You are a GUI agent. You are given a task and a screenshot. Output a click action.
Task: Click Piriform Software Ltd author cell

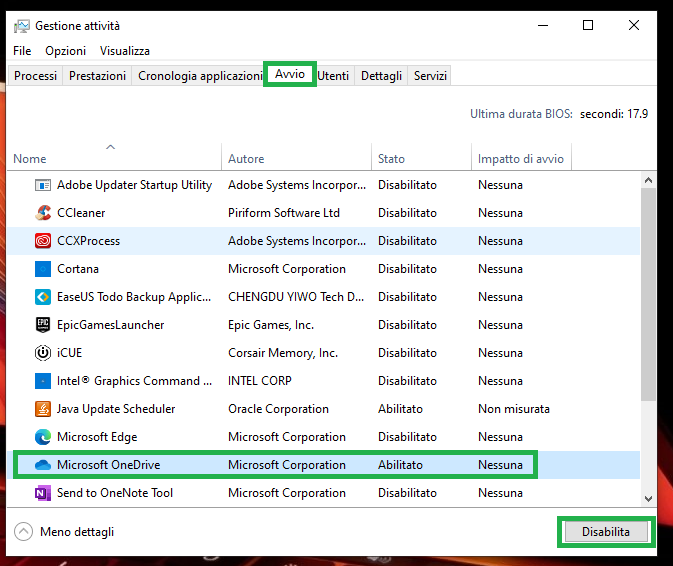pyautogui.click(x=284, y=213)
